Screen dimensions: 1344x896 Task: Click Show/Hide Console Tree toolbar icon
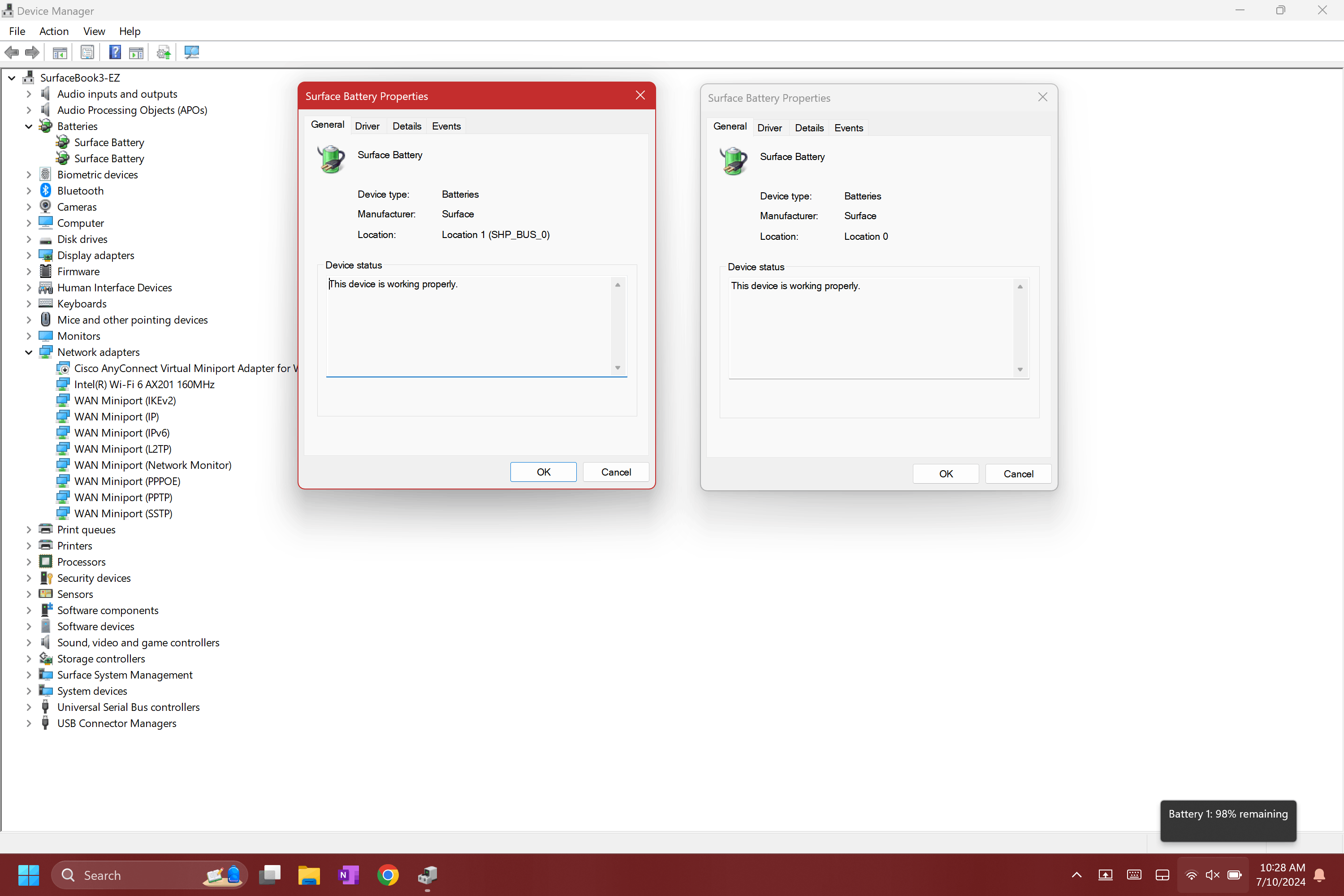pyautogui.click(x=60, y=52)
